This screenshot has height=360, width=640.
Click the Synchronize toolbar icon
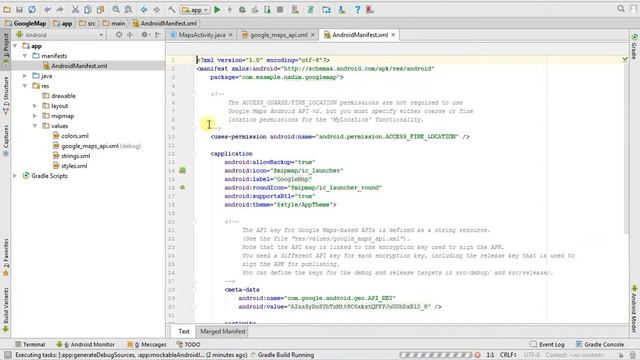pos(31,9)
